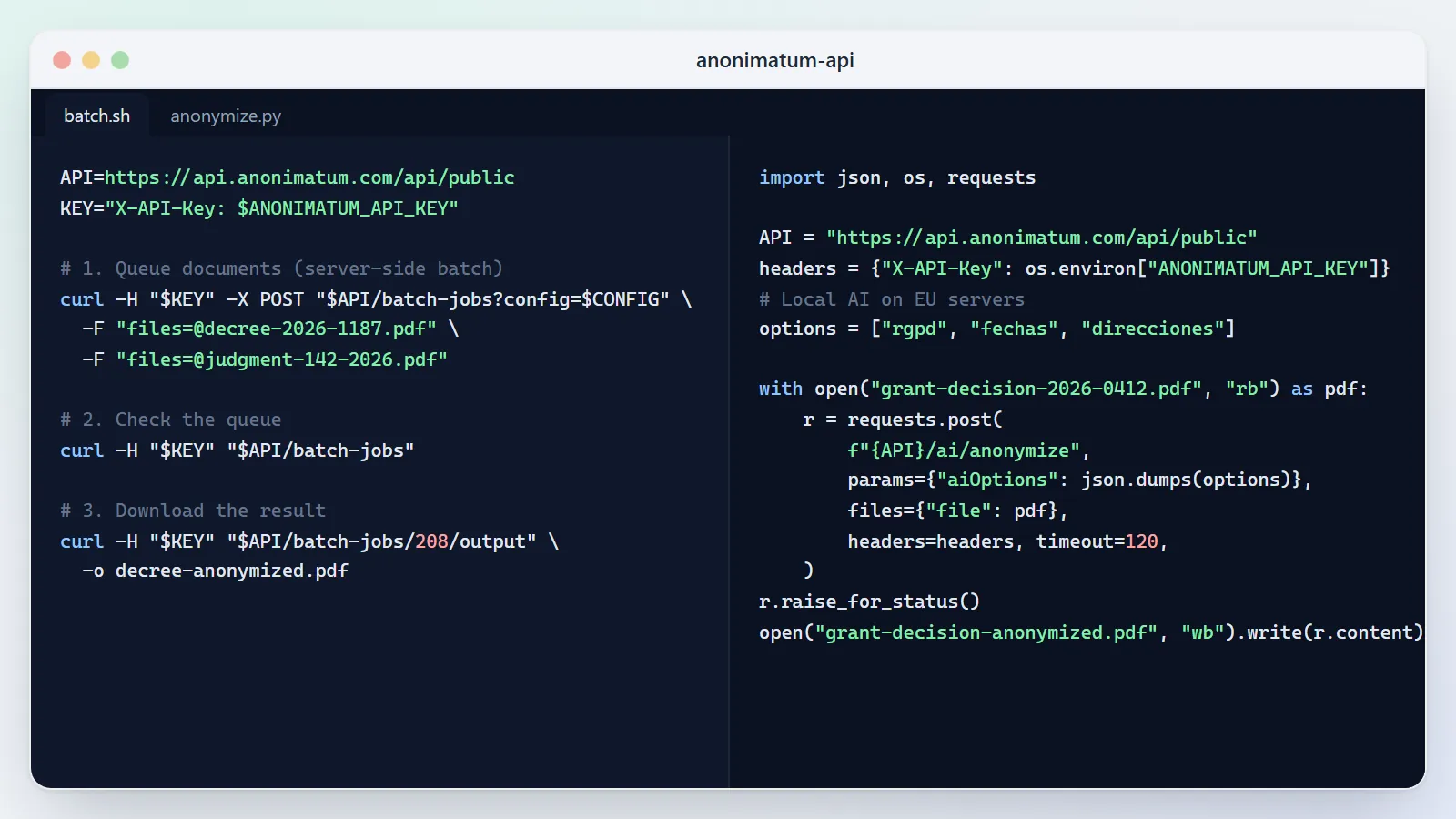1456x819 pixels.
Task: Click the comment '# 3. Download the result'
Action: [x=193, y=511]
